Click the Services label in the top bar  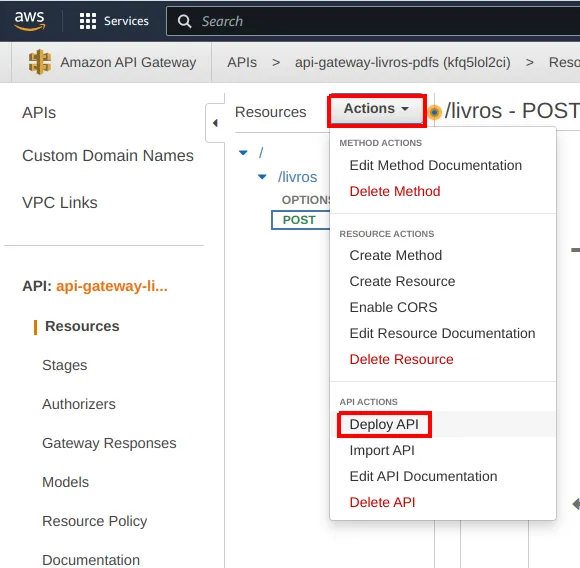click(x=126, y=21)
